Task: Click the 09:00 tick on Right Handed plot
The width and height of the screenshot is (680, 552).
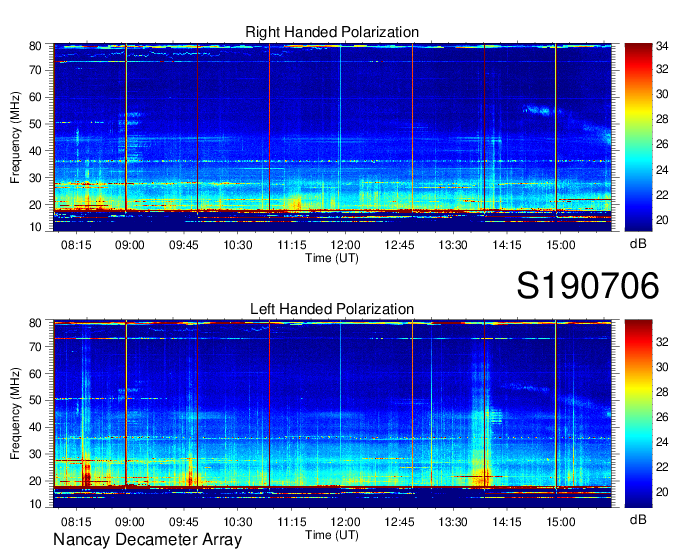Action: [130, 245]
